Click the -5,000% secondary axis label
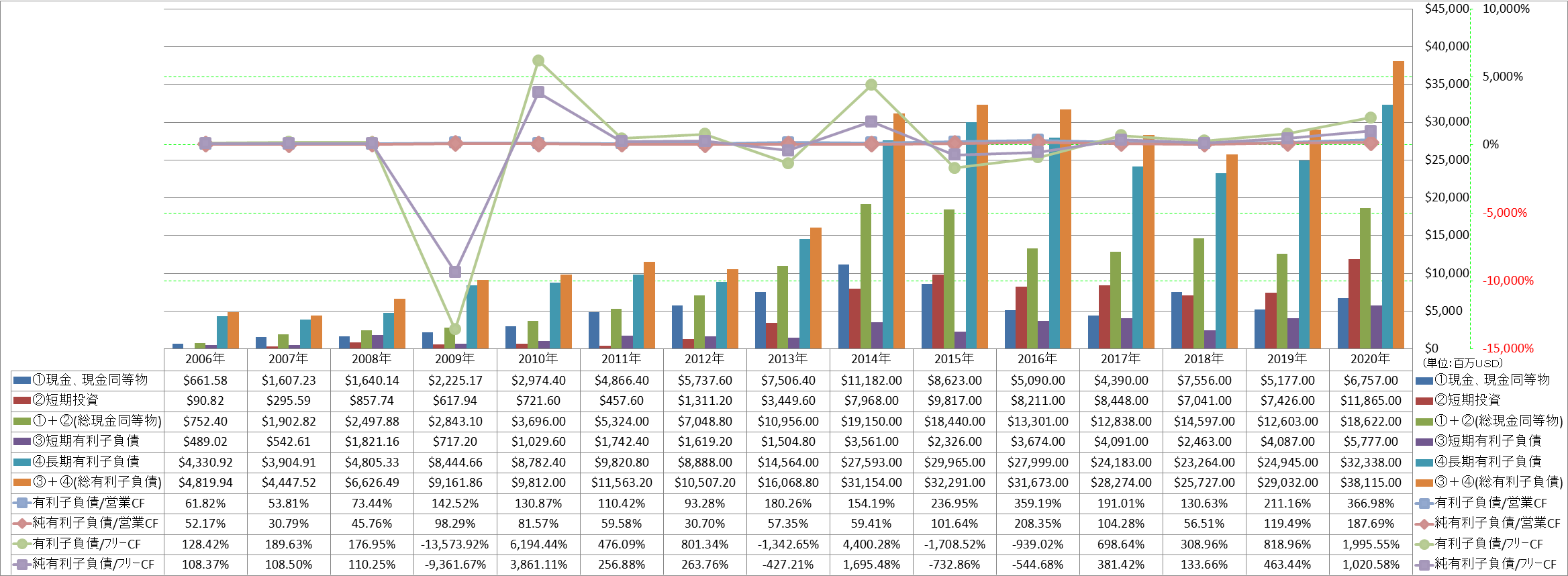Viewport: 1568px width, 576px height. point(1505,213)
